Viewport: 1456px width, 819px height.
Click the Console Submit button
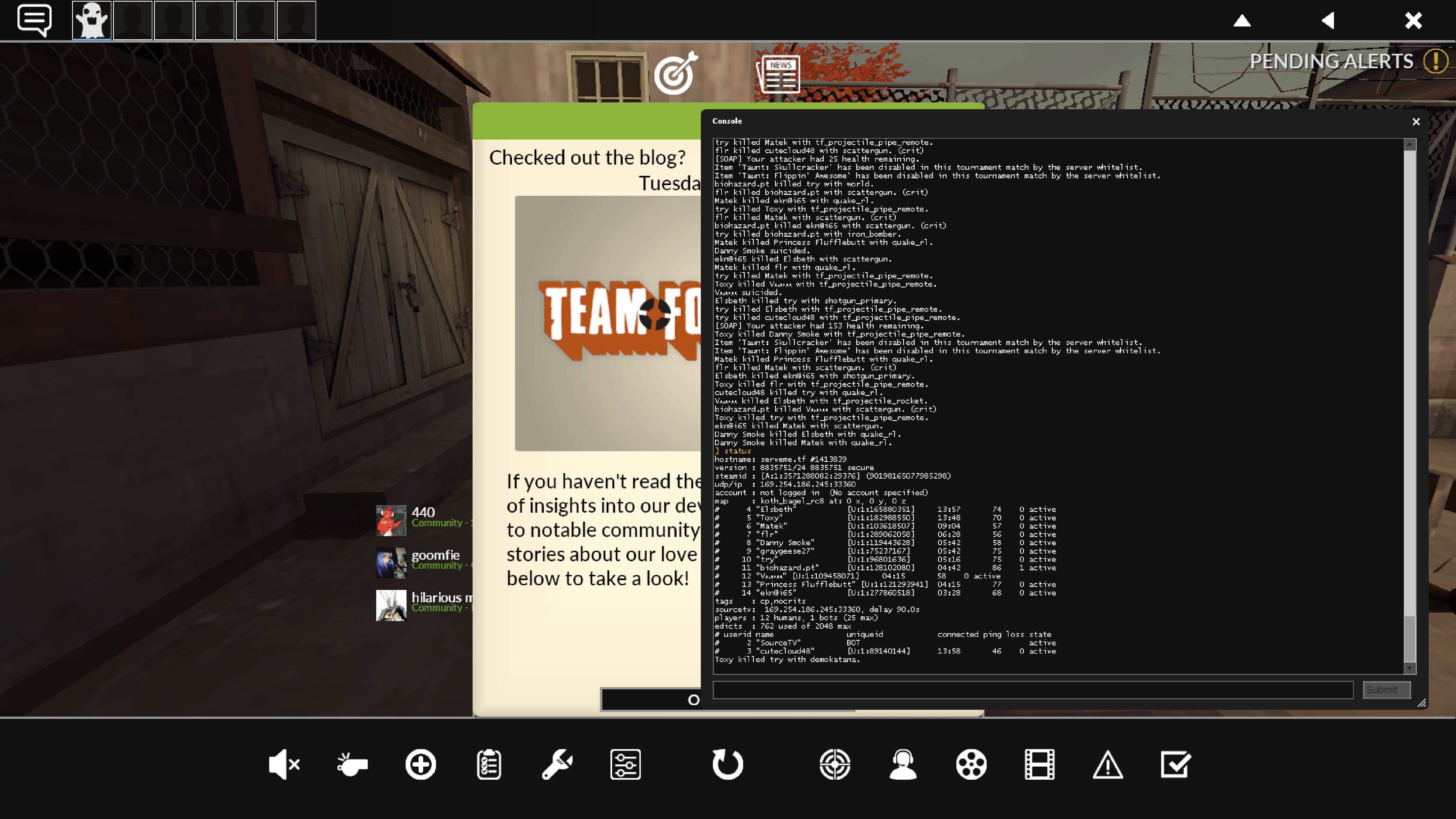[x=1386, y=690]
